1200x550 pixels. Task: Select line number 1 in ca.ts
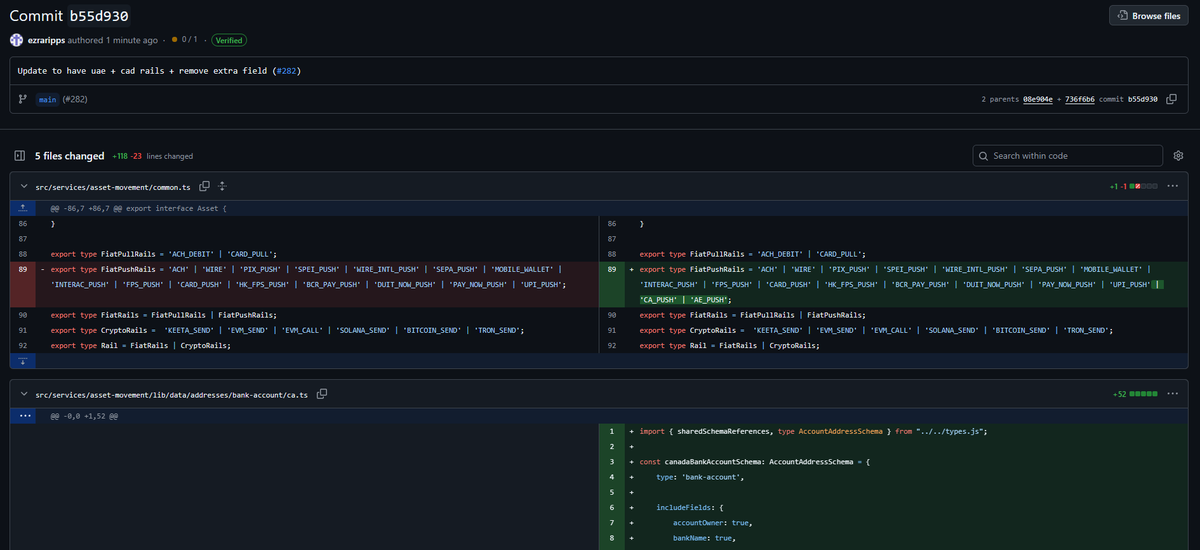tap(612, 430)
